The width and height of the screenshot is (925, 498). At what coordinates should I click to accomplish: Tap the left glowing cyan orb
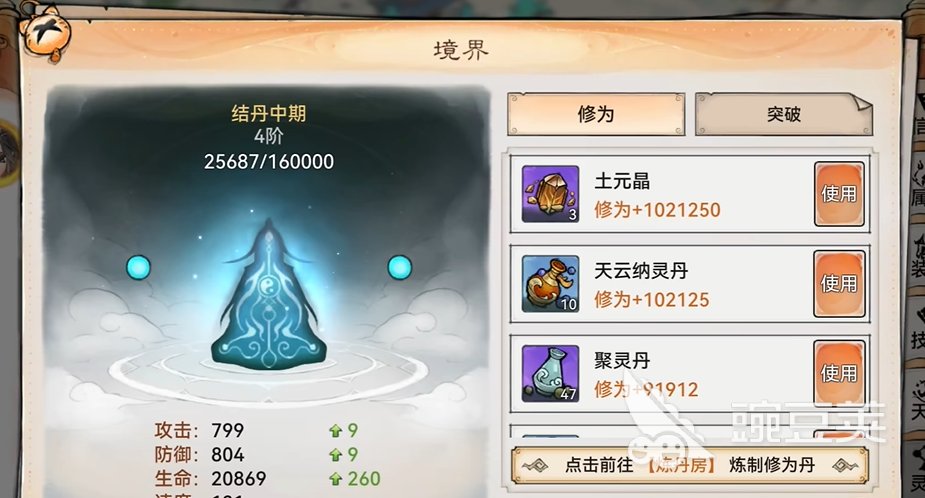tap(139, 268)
